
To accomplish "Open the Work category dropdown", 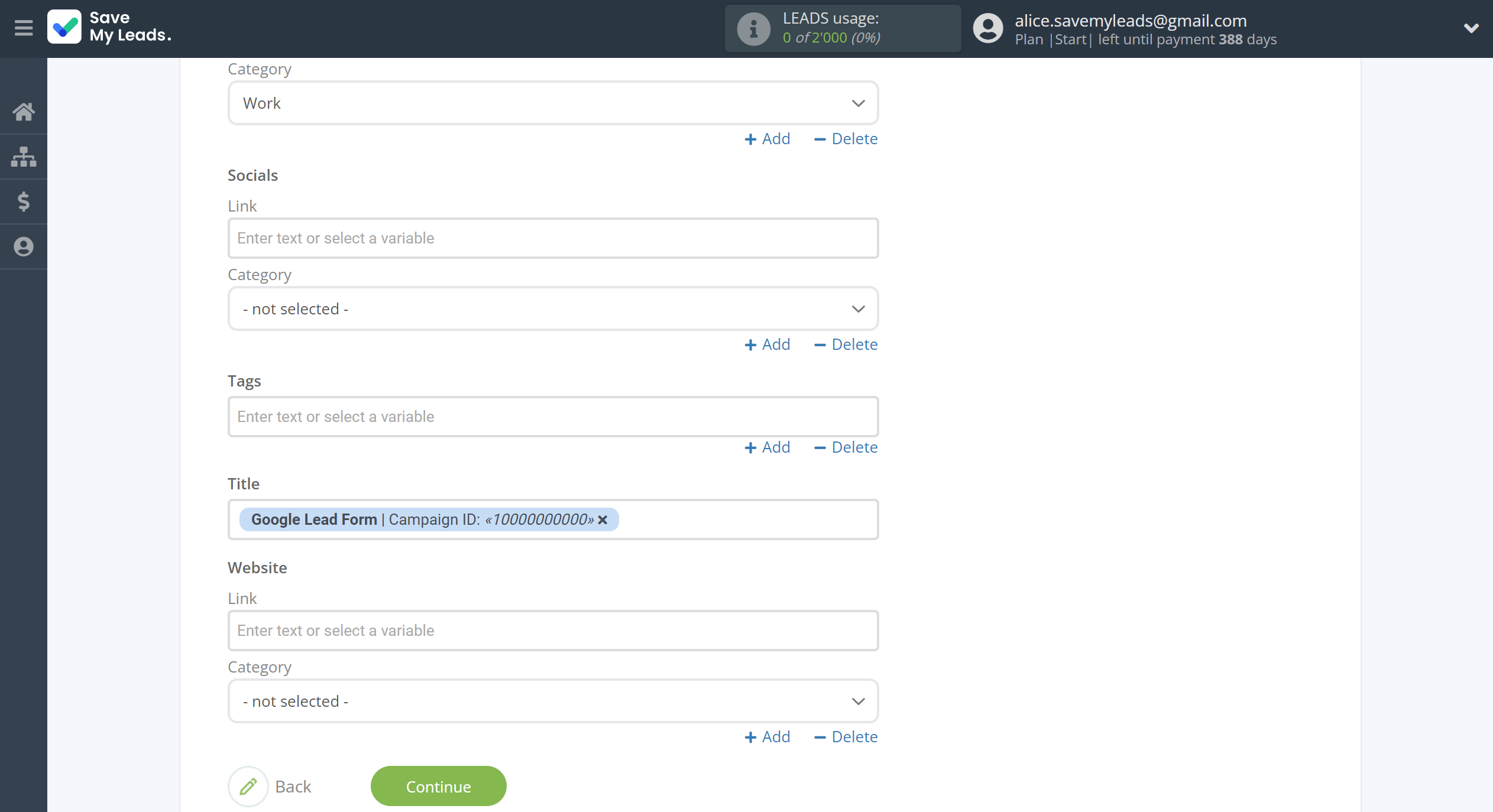I will point(553,103).
